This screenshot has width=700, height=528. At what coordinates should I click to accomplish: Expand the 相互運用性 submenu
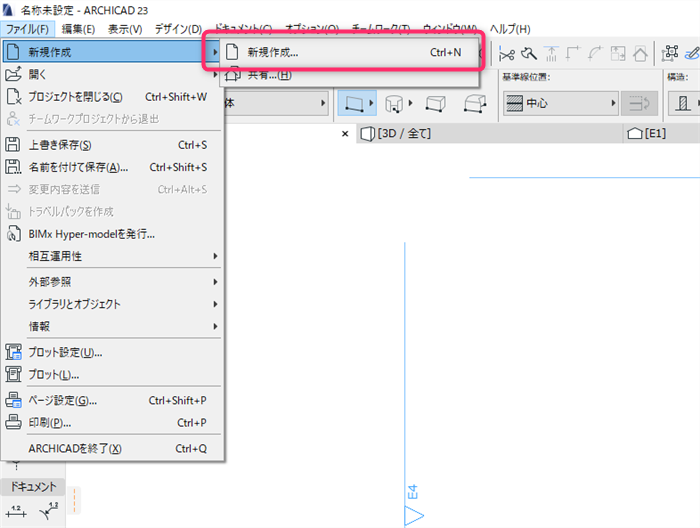pos(112,256)
